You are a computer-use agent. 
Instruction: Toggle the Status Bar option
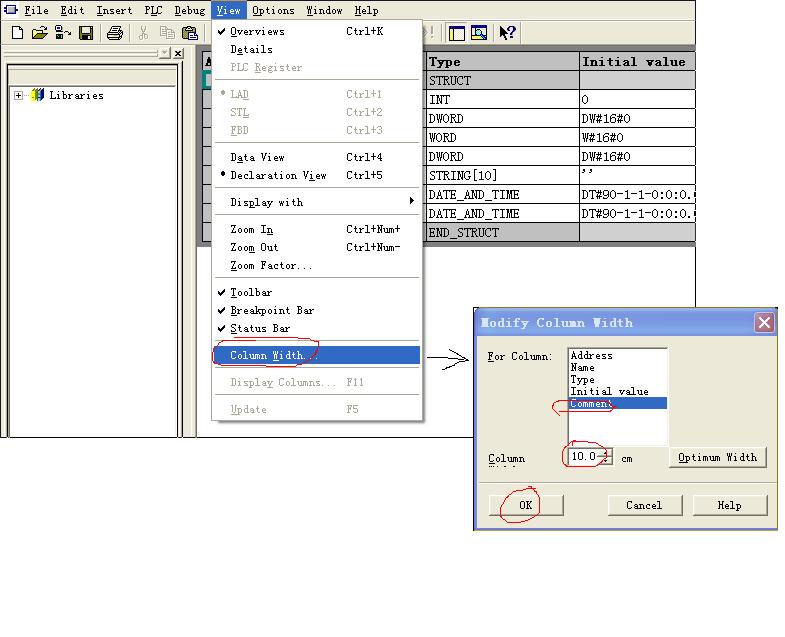point(317,328)
